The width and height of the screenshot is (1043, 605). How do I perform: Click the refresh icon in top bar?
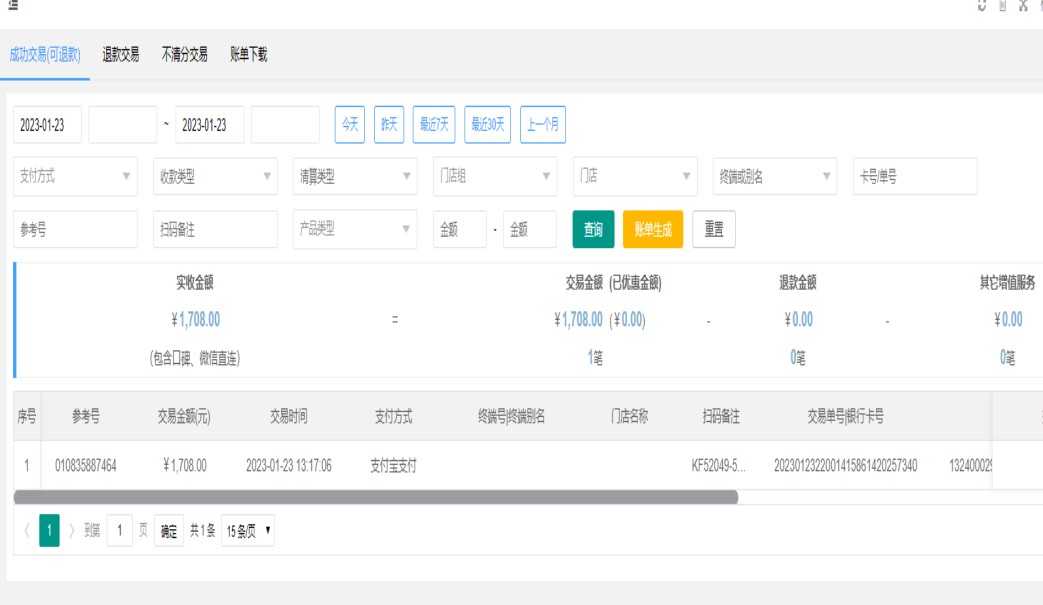click(982, 6)
